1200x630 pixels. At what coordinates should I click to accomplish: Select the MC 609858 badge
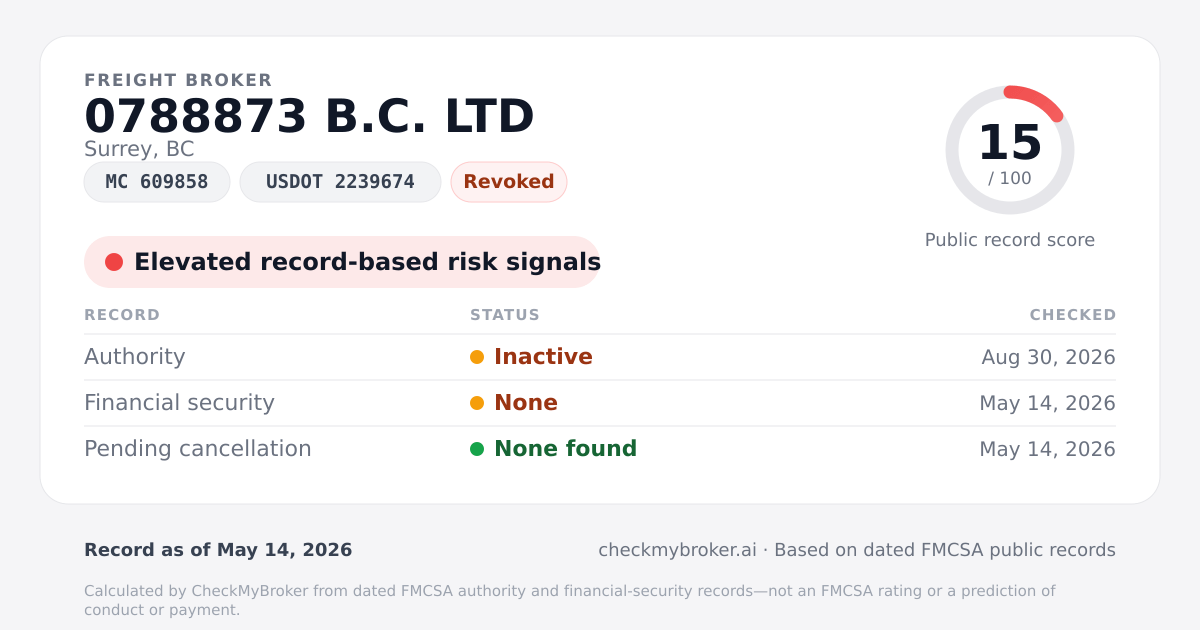tap(157, 182)
